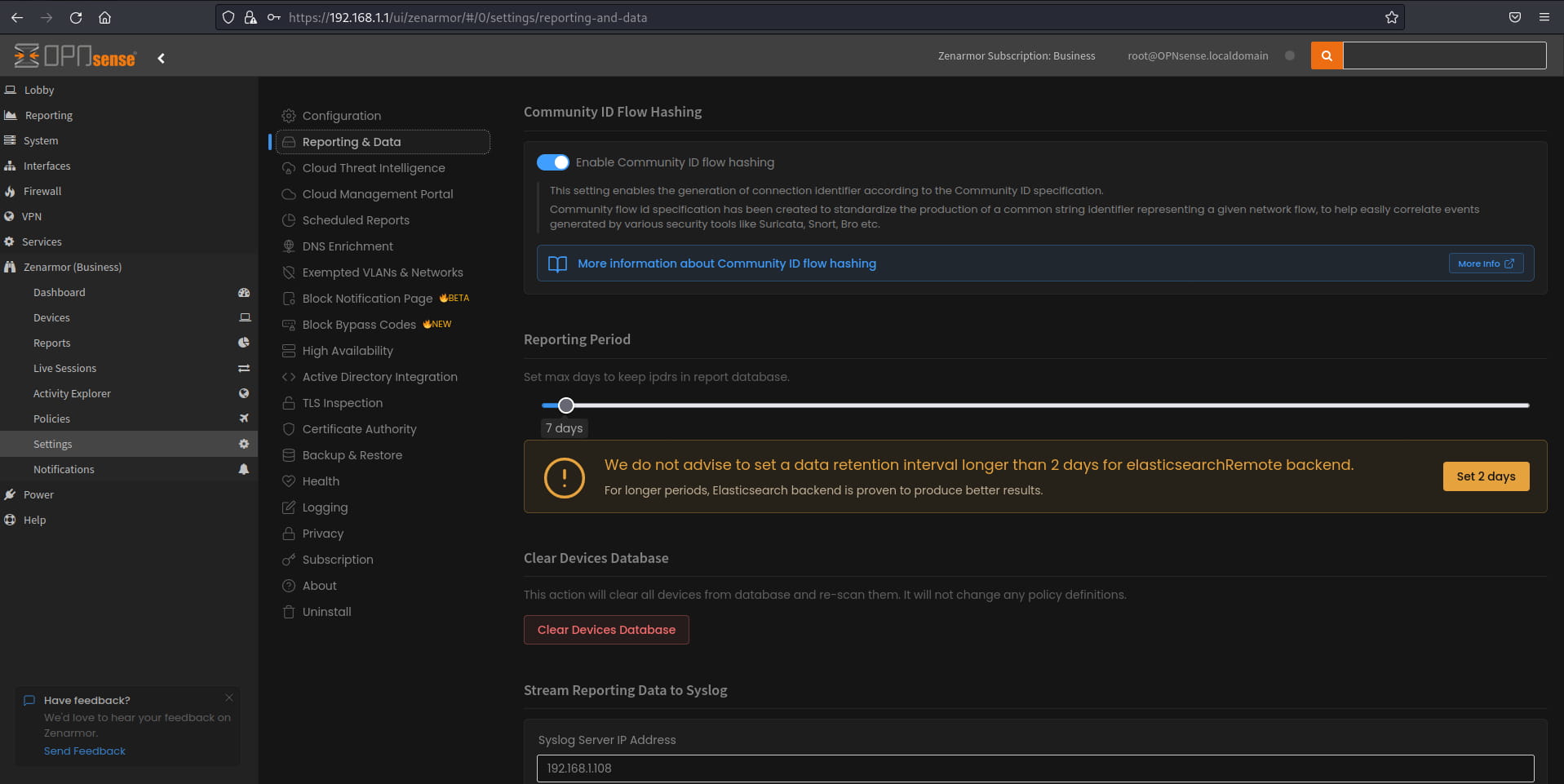Open Cloud Threat Intelligence settings
The image size is (1564, 784).
click(374, 168)
